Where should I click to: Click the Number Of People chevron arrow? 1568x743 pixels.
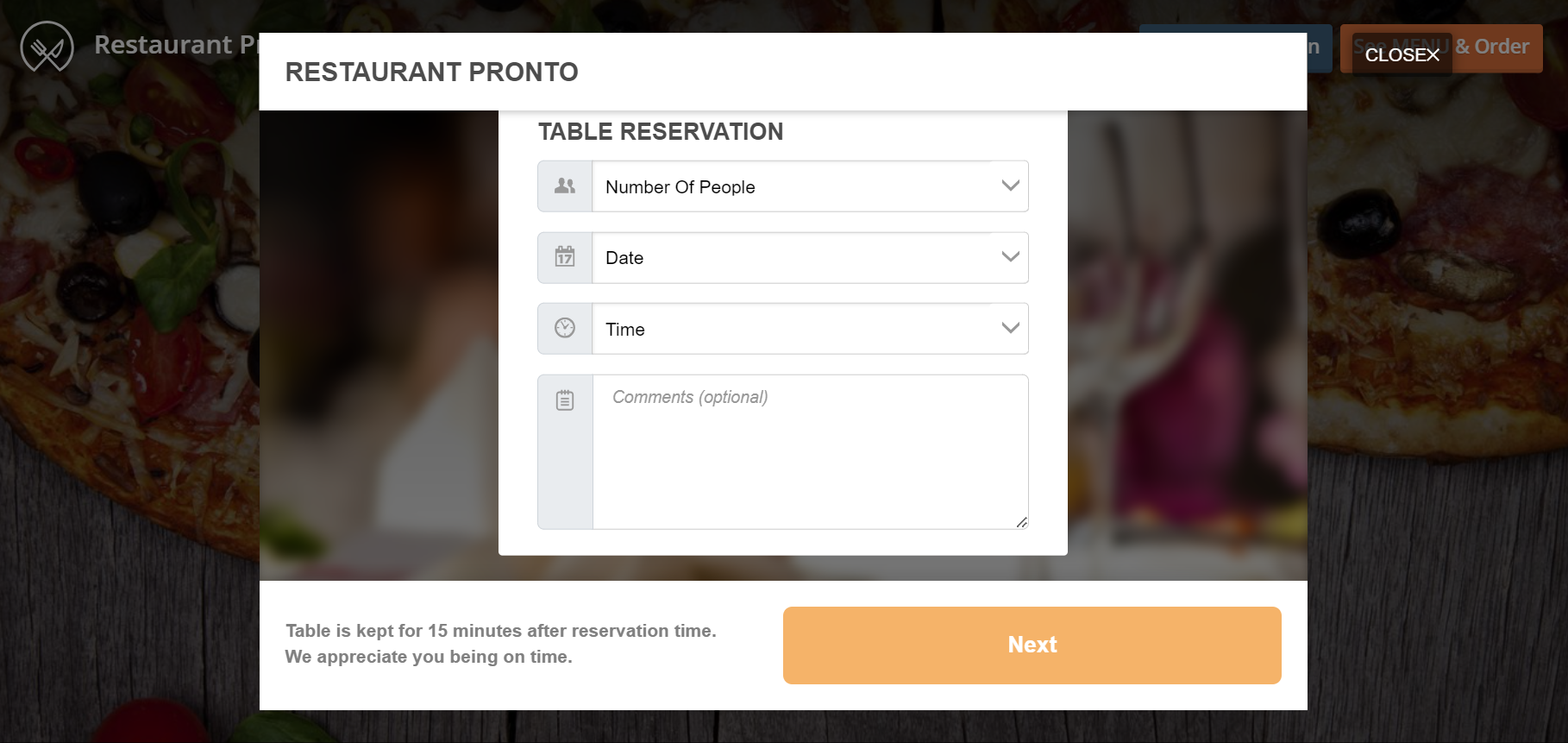click(x=1009, y=186)
